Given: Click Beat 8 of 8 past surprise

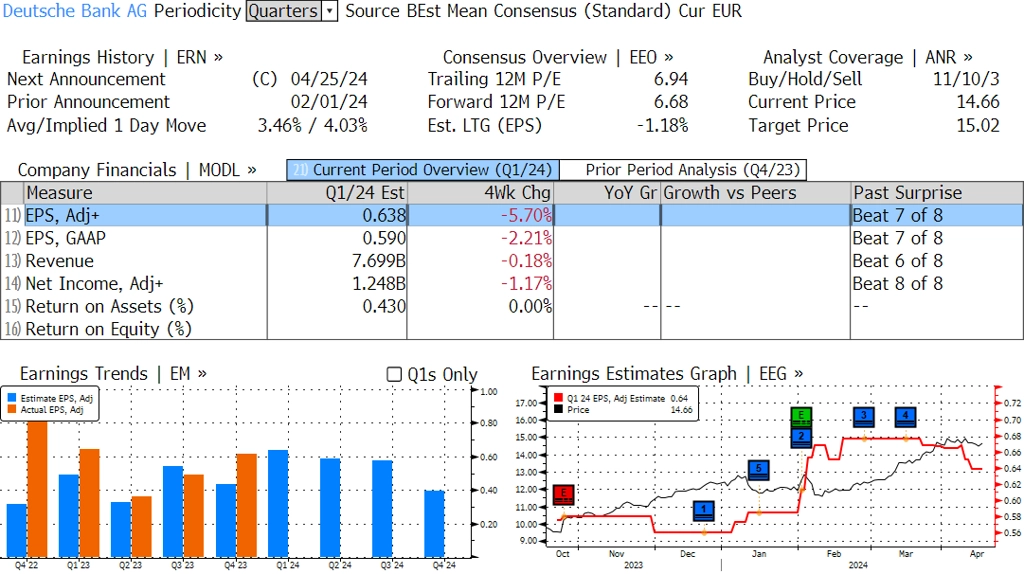Looking at the screenshot, I should coord(897,284).
